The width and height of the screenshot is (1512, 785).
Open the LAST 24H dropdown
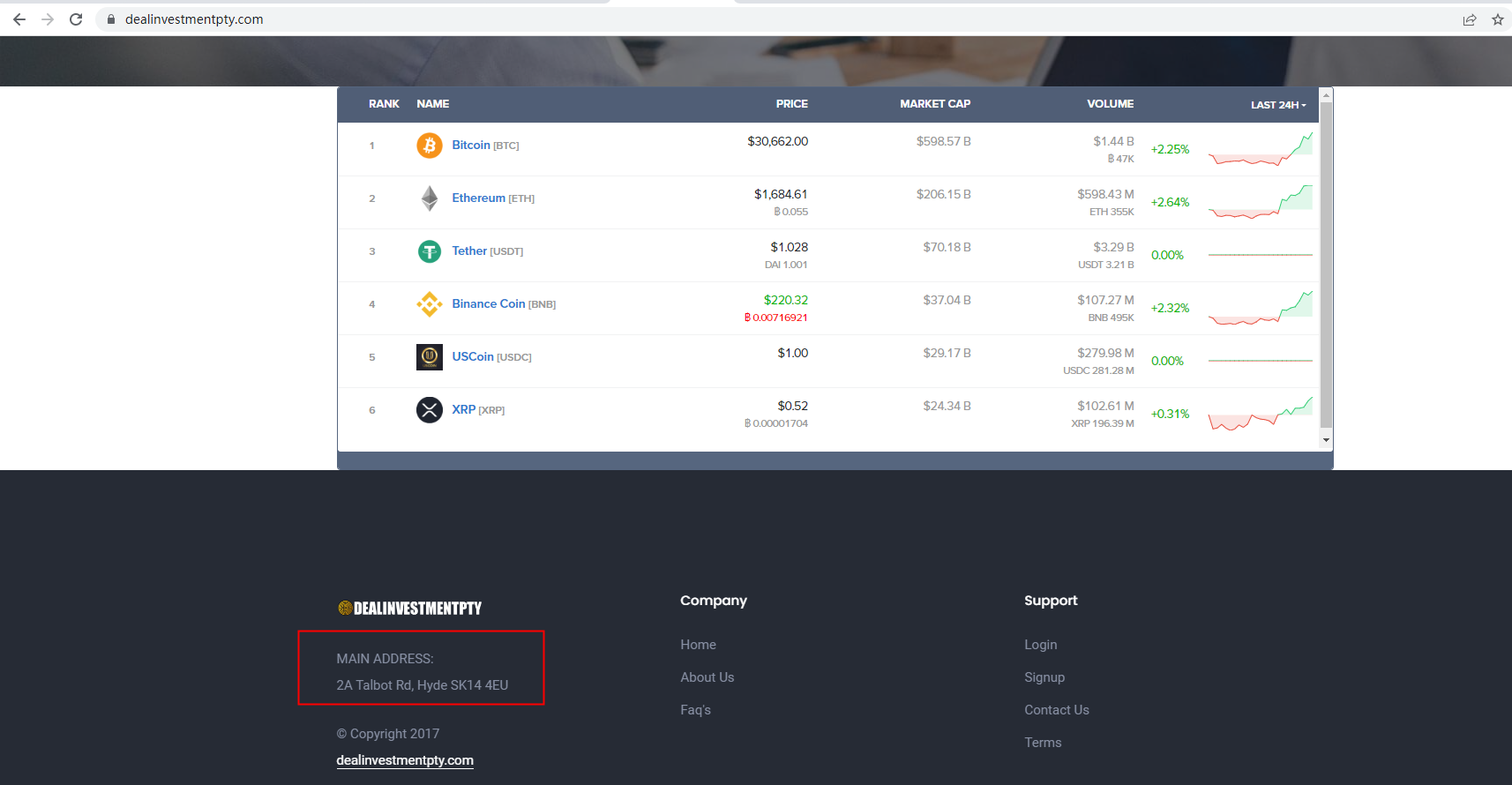(x=1278, y=105)
